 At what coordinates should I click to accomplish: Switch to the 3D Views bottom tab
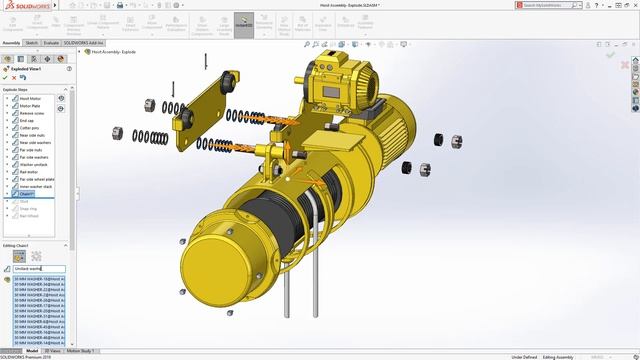click(52, 351)
